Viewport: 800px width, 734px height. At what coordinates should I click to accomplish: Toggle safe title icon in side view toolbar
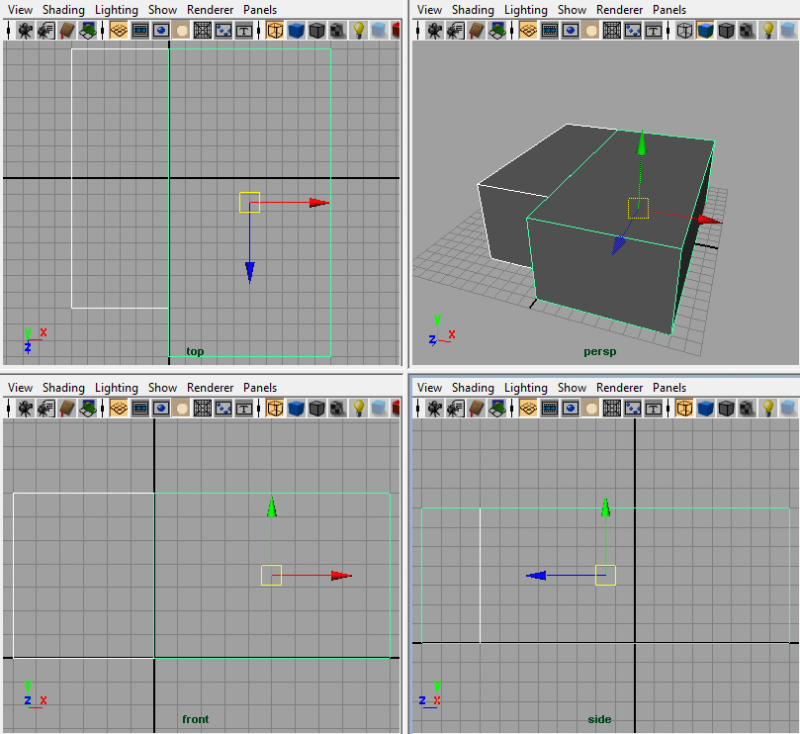point(654,408)
